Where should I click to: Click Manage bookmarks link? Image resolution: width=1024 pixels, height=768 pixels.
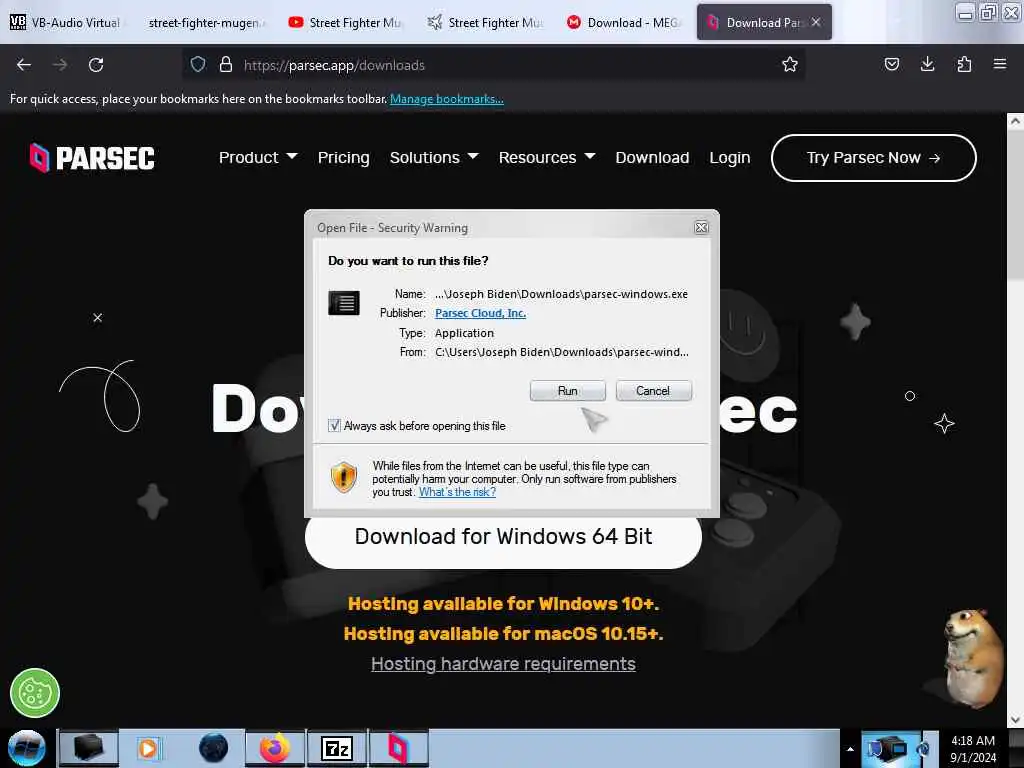click(447, 99)
